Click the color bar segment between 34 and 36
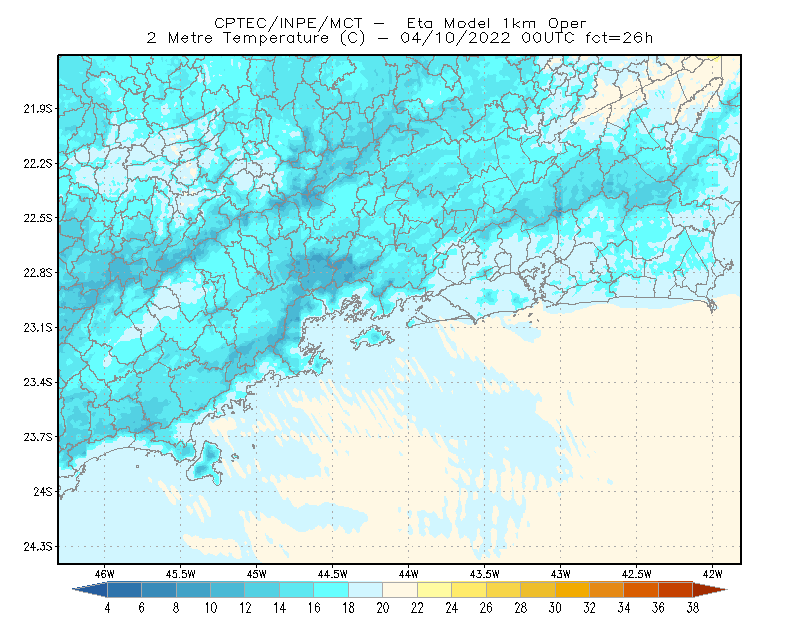800x618 pixels. [641, 590]
